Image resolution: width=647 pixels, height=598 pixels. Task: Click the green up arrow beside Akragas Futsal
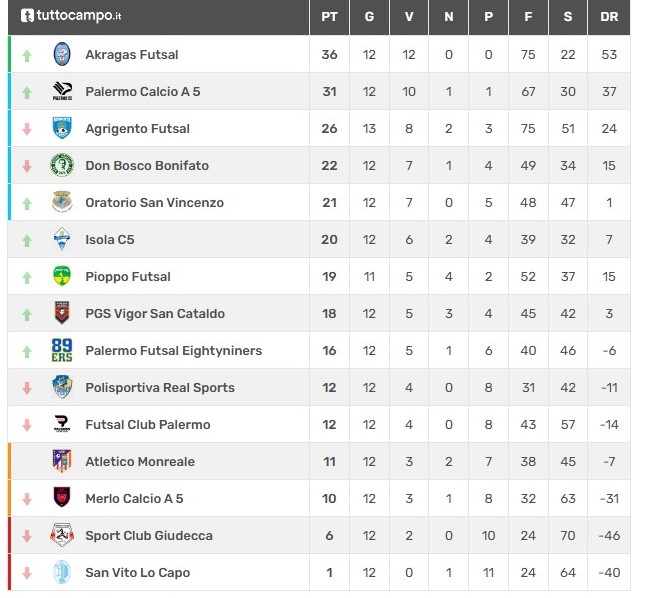click(27, 55)
